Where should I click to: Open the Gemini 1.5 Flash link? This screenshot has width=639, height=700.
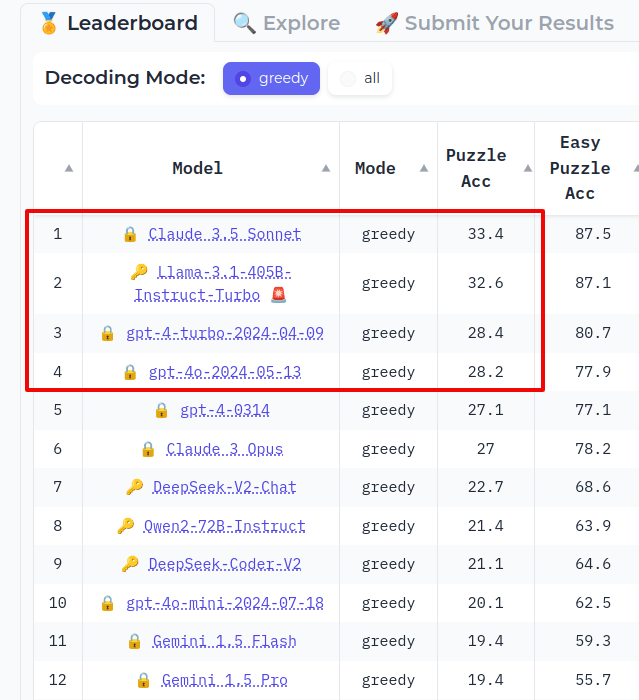[225, 642]
